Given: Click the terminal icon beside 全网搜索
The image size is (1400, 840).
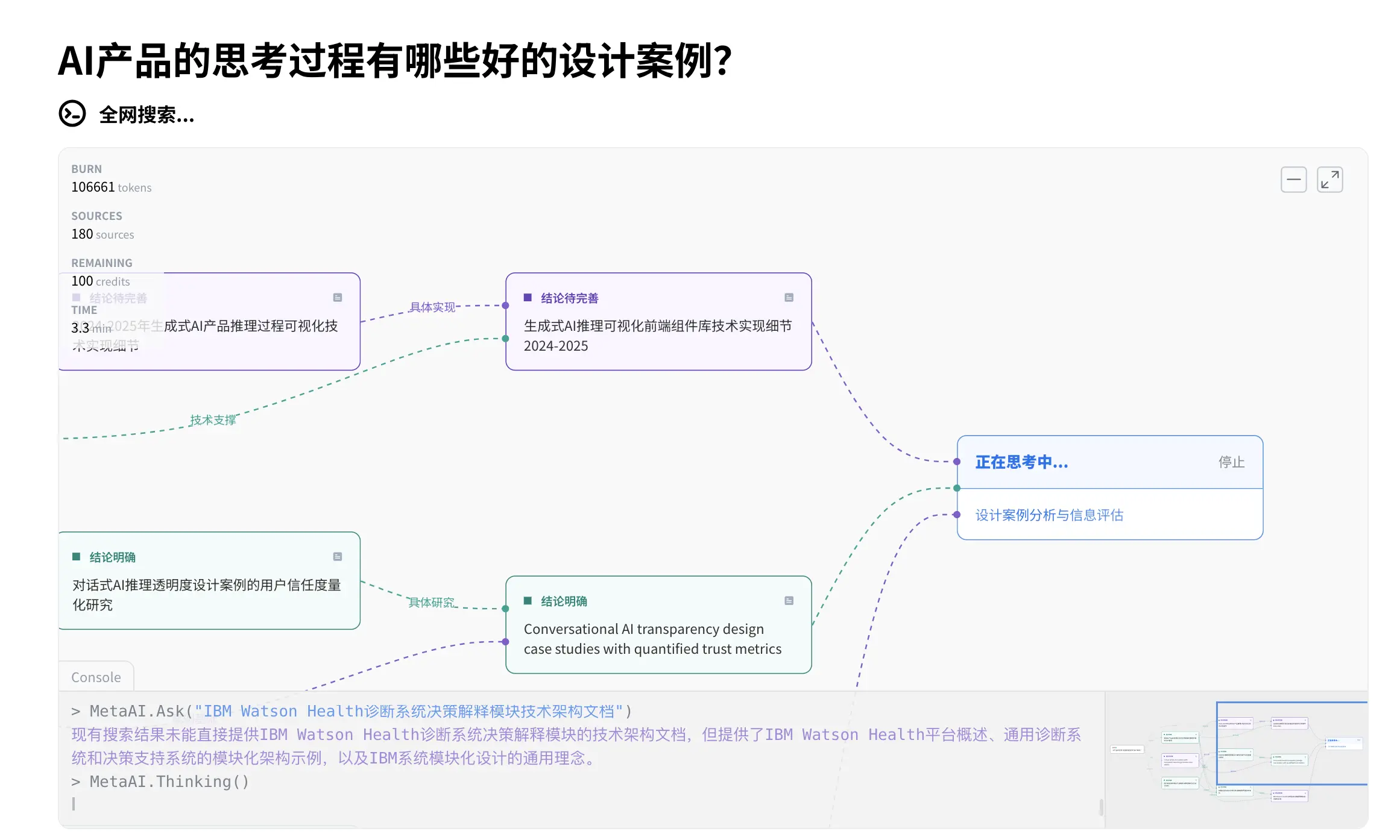Looking at the screenshot, I should (x=72, y=113).
